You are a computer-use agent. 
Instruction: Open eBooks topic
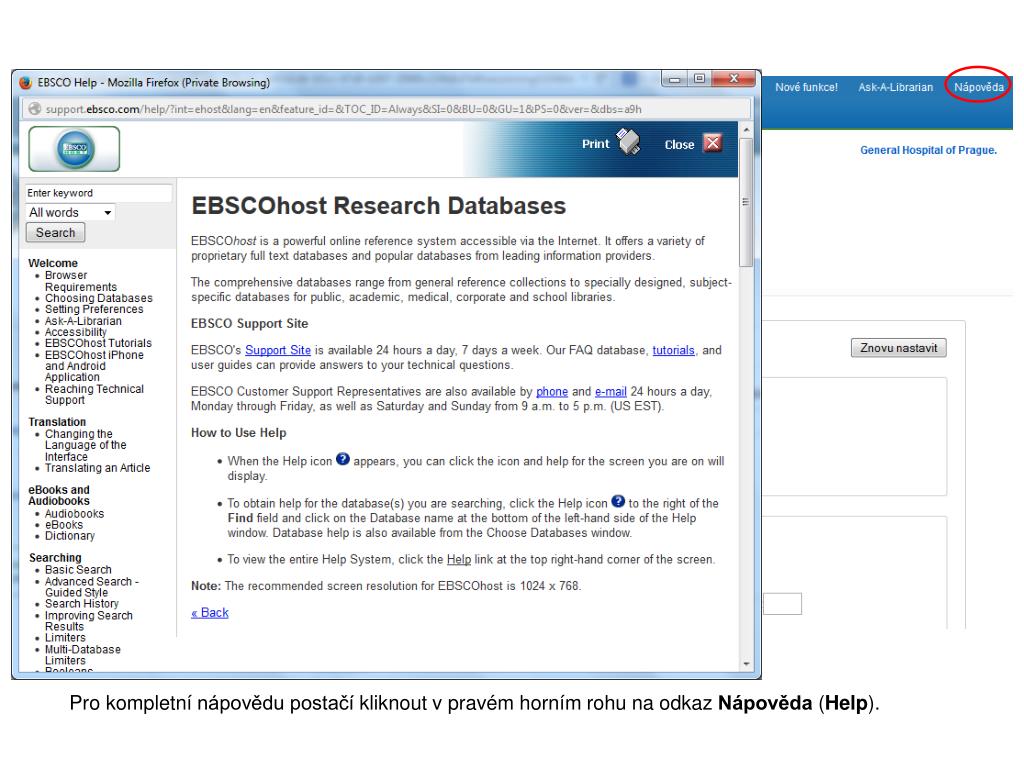pos(64,525)
